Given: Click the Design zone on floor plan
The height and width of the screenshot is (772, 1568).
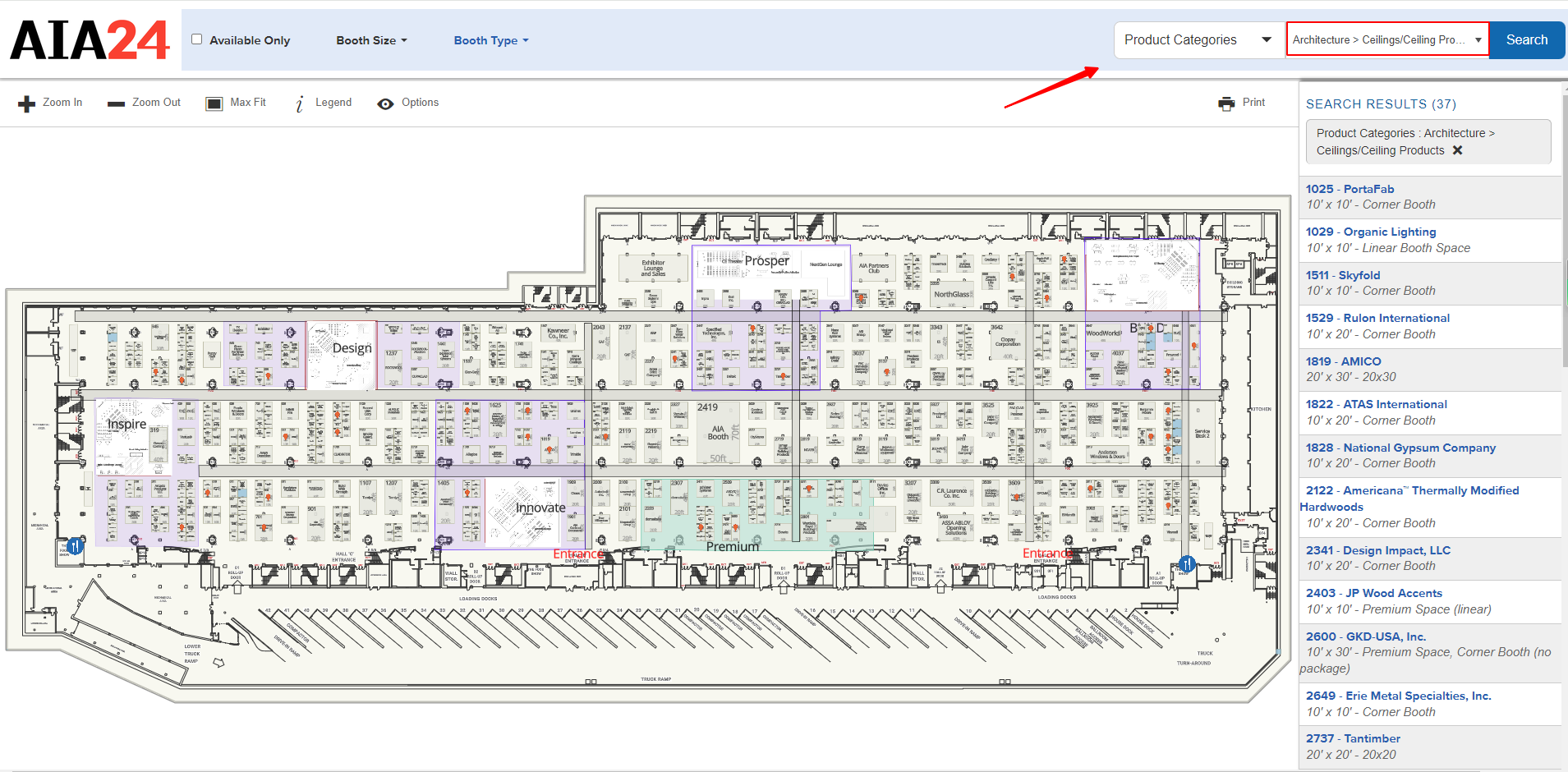Looking at the screenshot, I should click(352, 348).
